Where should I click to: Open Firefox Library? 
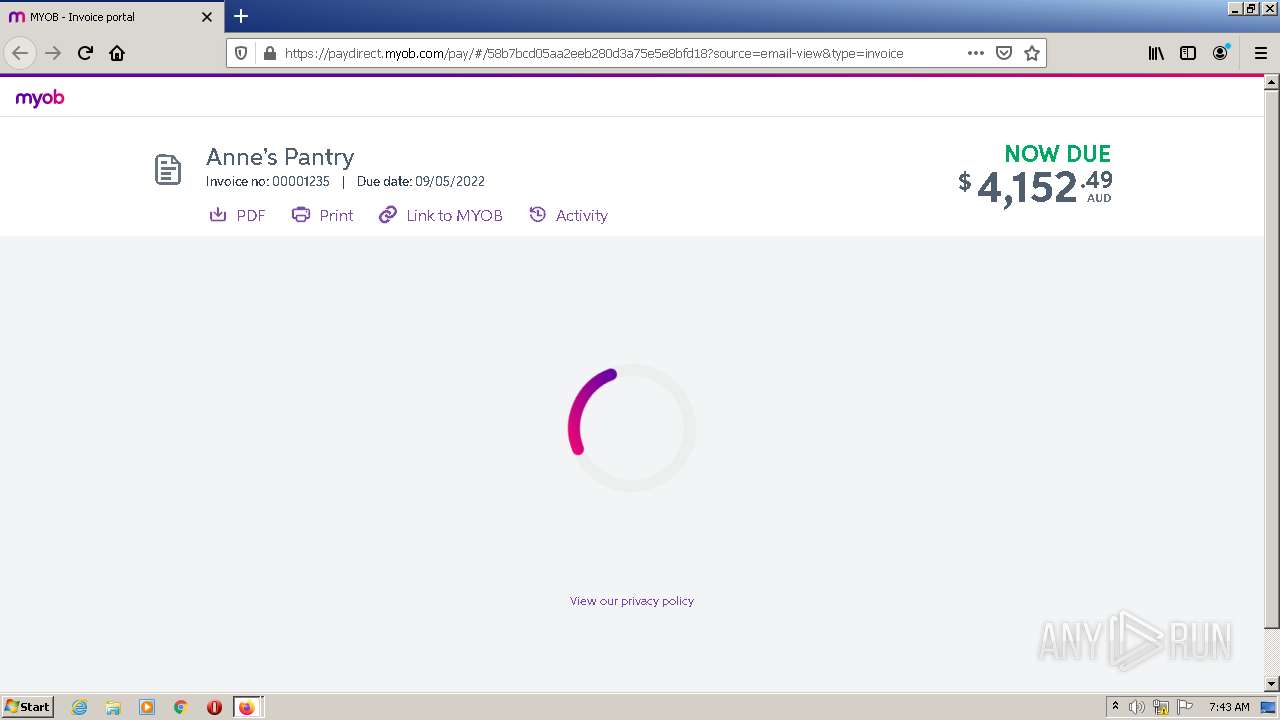coord(1156,53)
